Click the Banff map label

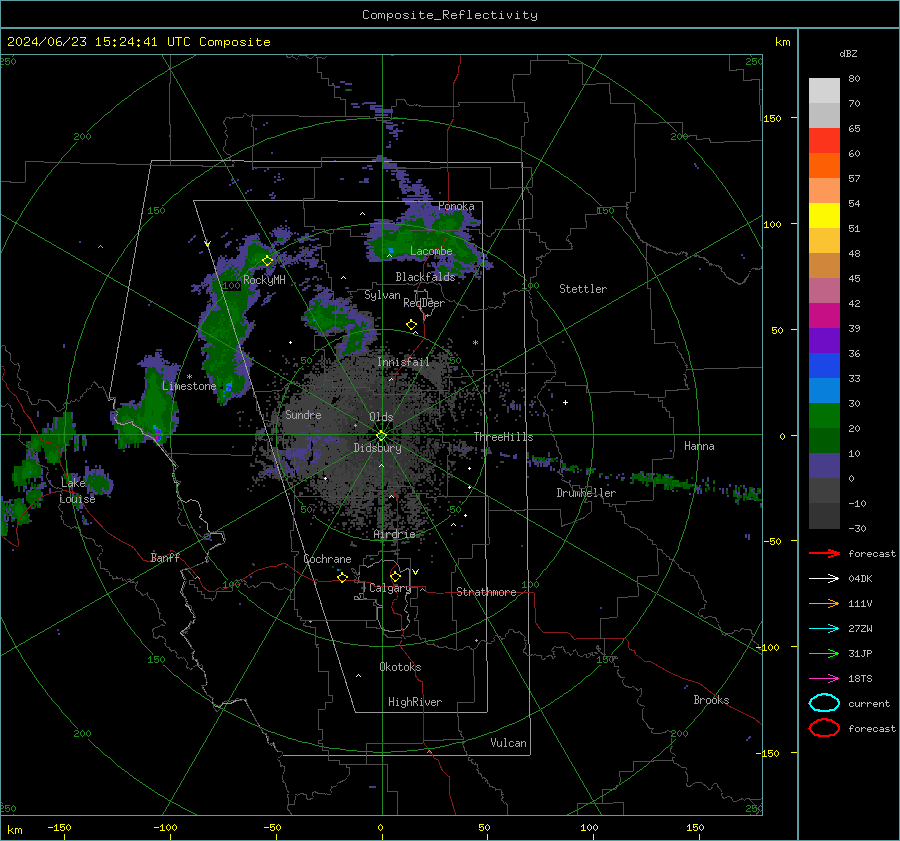[165, 557]
